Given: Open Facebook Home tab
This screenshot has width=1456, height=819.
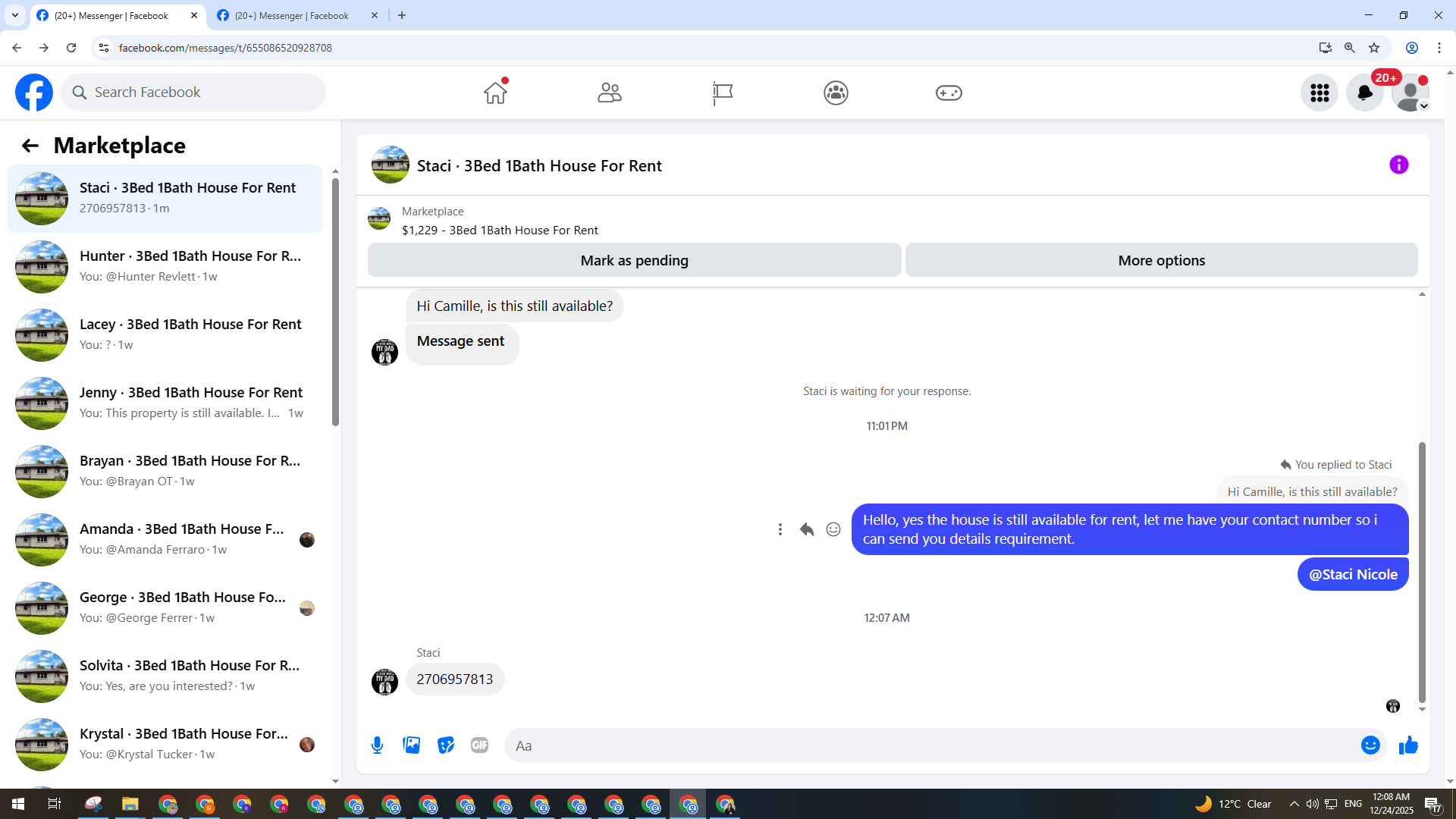Looking at the screenshot, I should [495, 93].
